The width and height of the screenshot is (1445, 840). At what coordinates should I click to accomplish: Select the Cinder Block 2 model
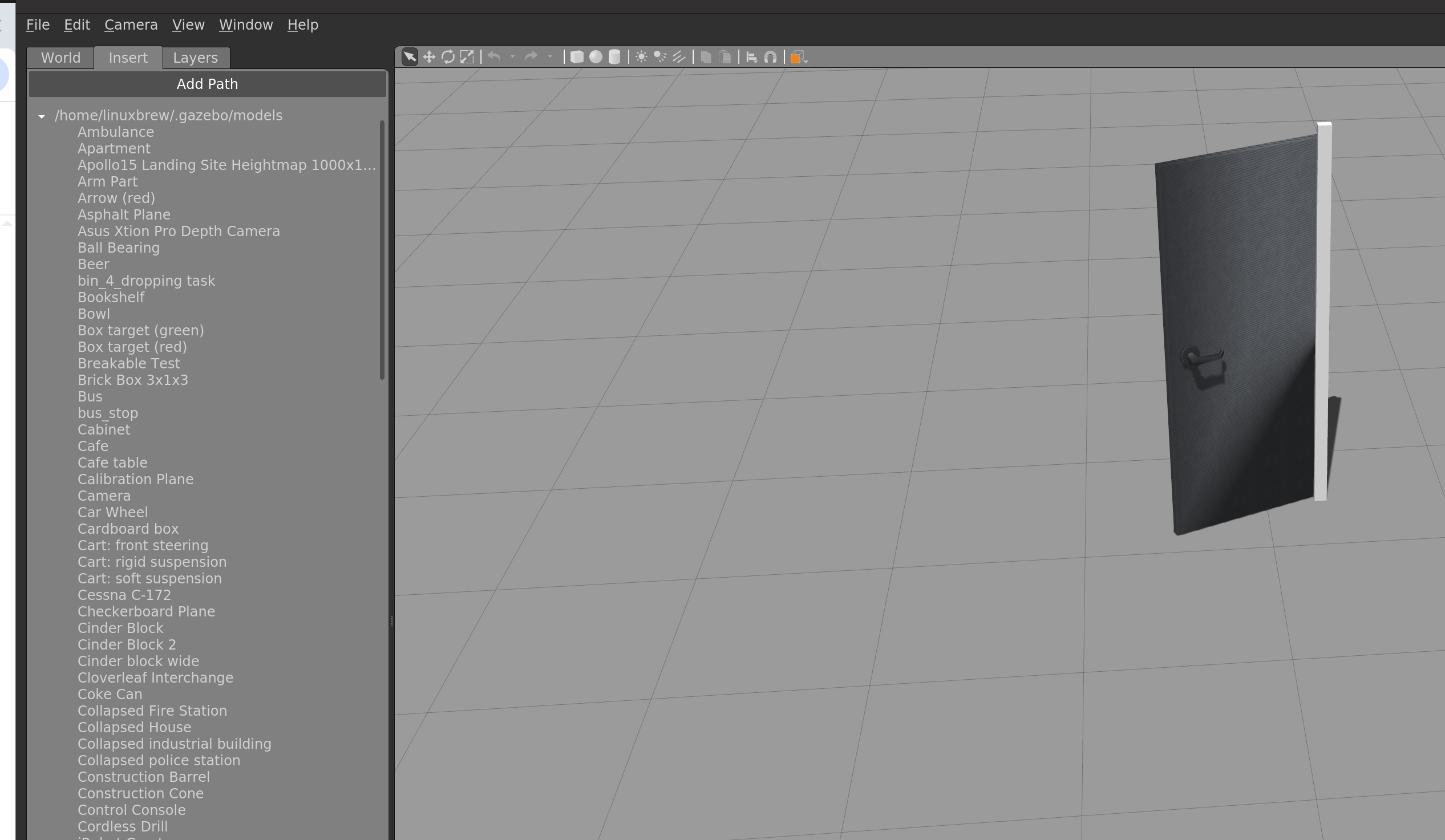[127, 645]
